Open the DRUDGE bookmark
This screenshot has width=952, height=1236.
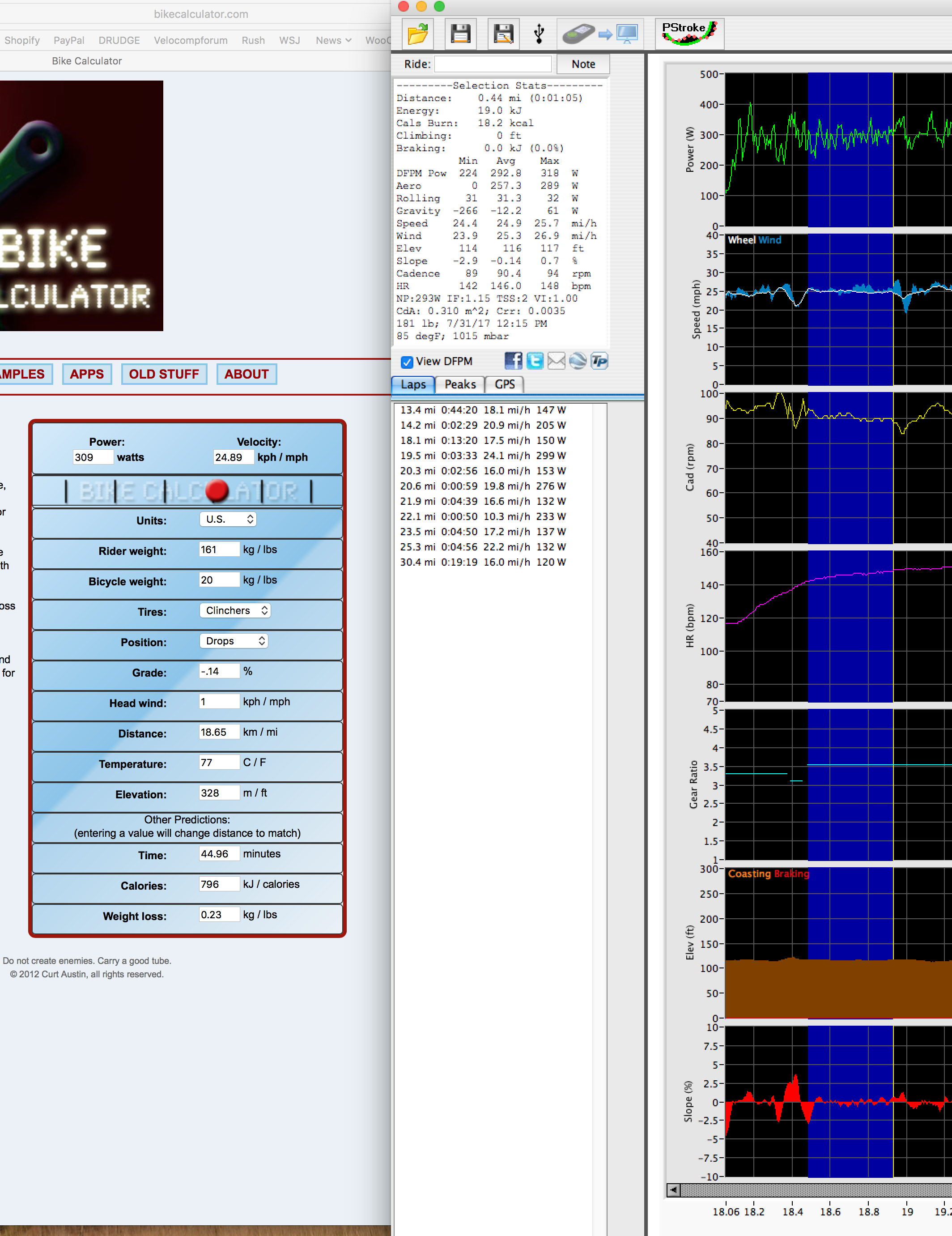pos(119,40)
